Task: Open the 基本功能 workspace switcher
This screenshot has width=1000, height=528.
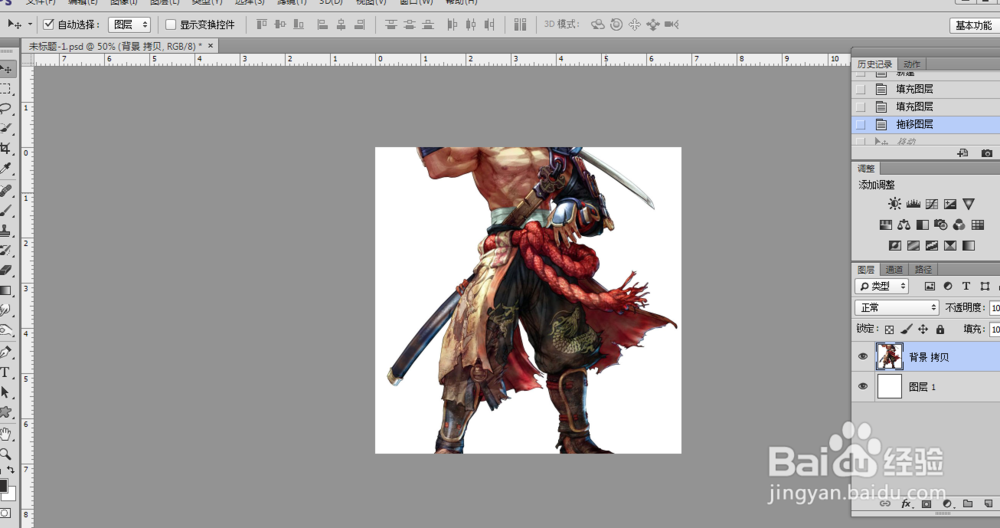Action: (x=974, y=26)
